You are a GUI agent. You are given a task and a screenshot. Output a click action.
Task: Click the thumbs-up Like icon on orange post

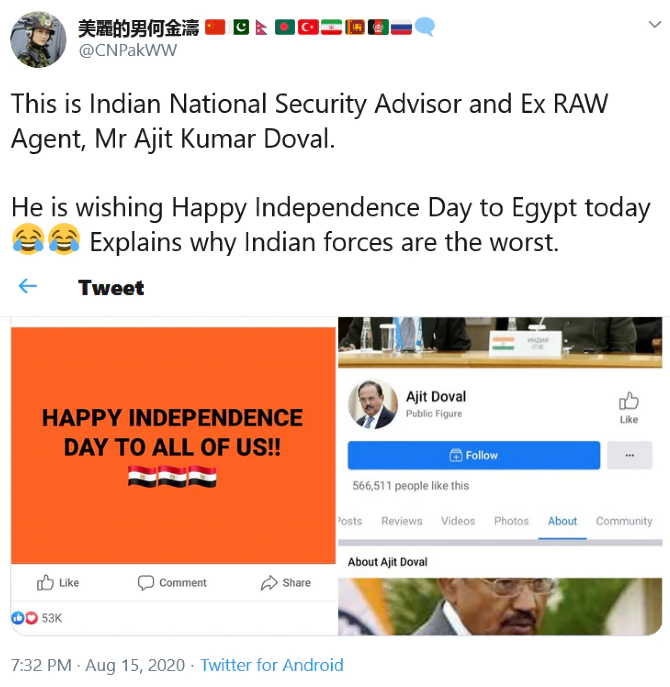click(x=45, y=583)
